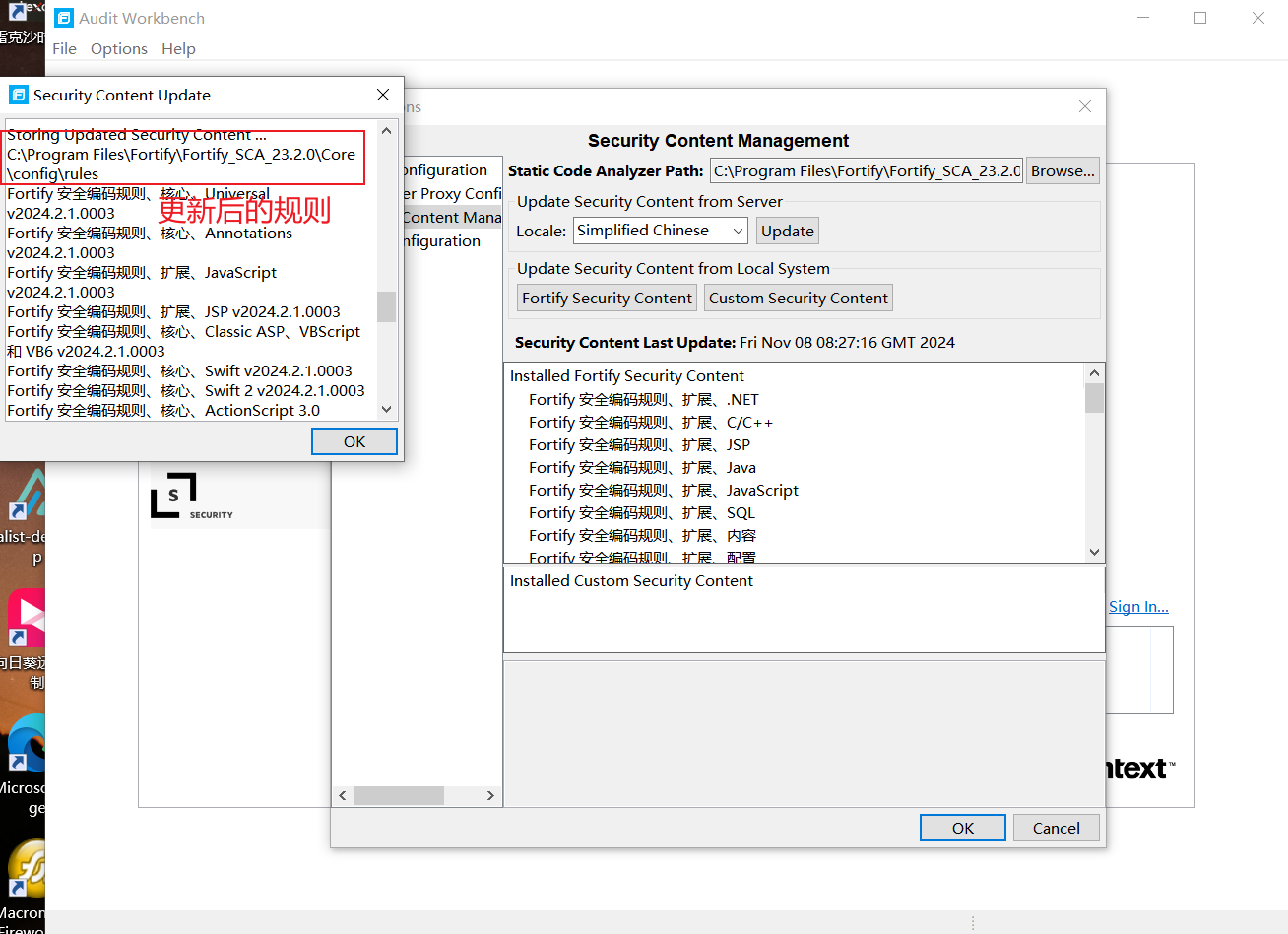Close the Security Content Update dialog
This screenshot has width=1288, height=934.
(x=383, y=95)
